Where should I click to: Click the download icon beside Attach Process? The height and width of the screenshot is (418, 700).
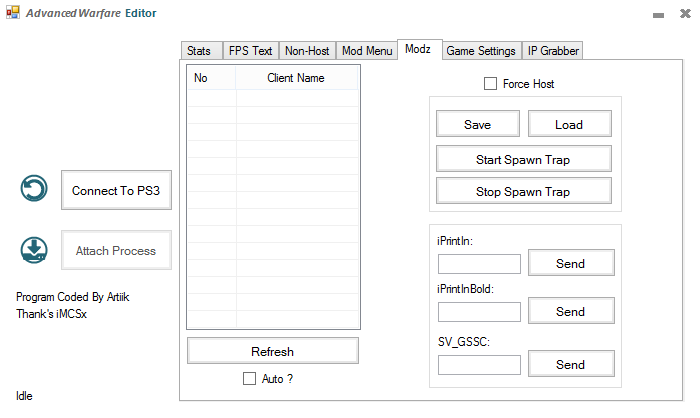pos(34,250)
